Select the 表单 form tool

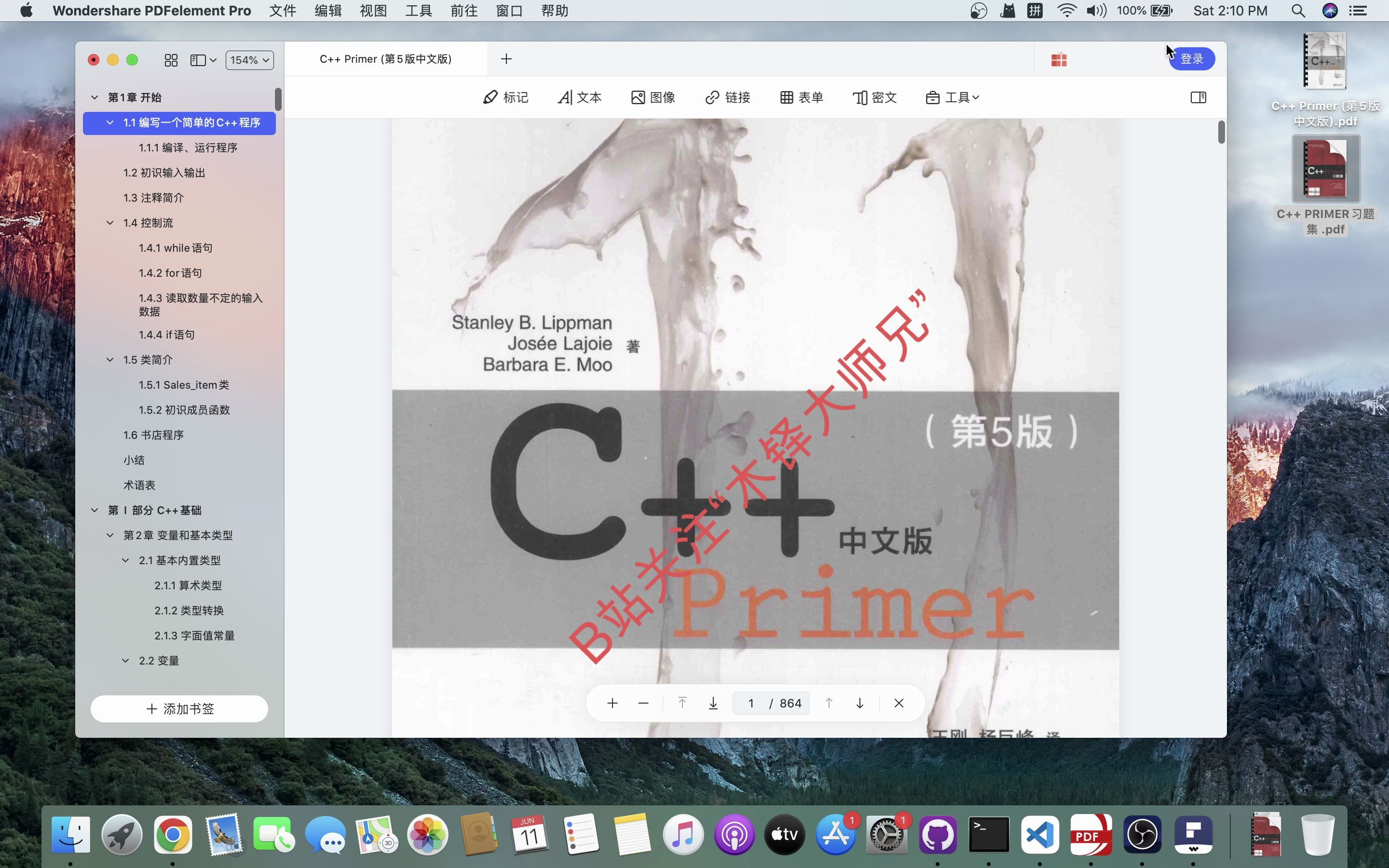click(x=801, y=97)
